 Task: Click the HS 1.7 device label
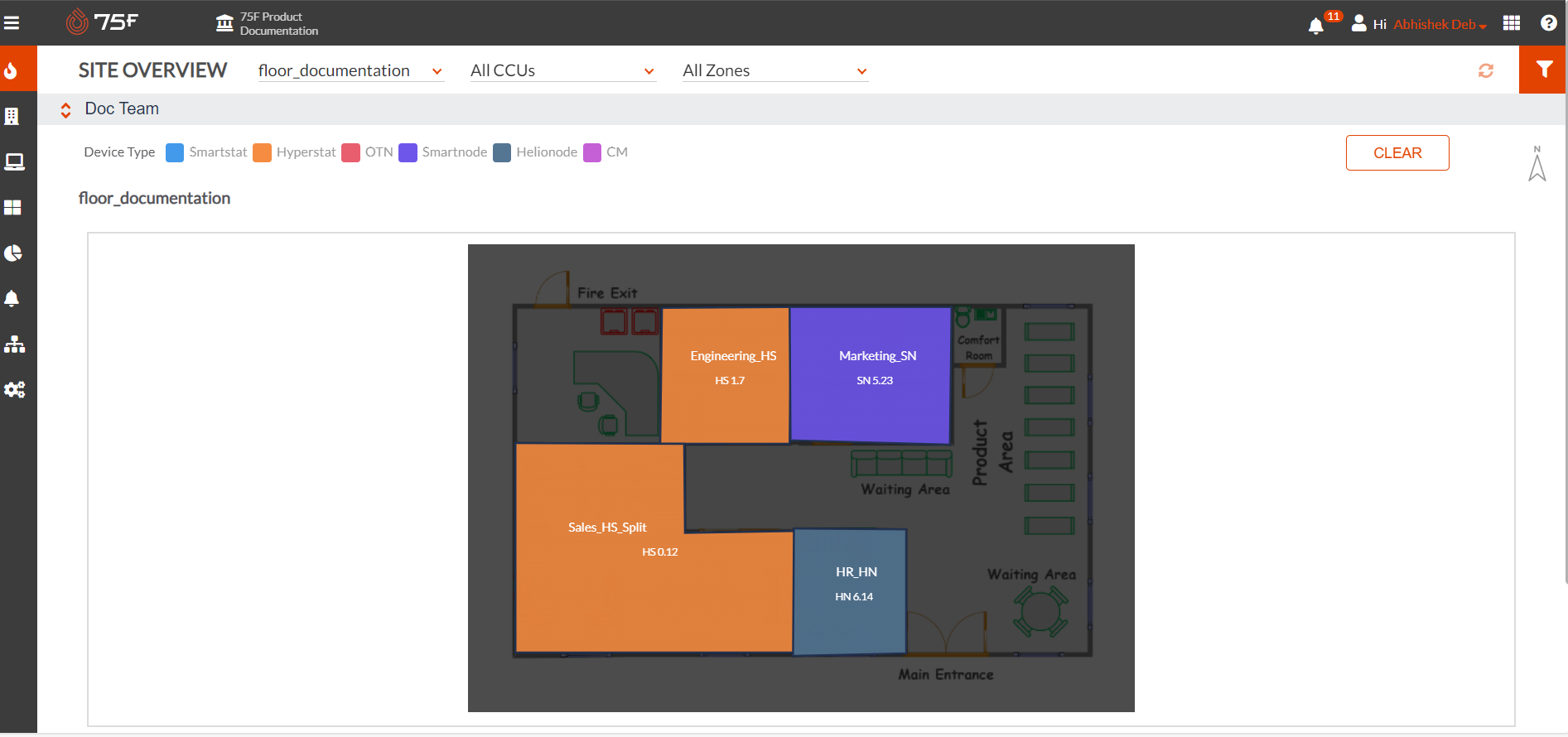[x=730, y=381]
